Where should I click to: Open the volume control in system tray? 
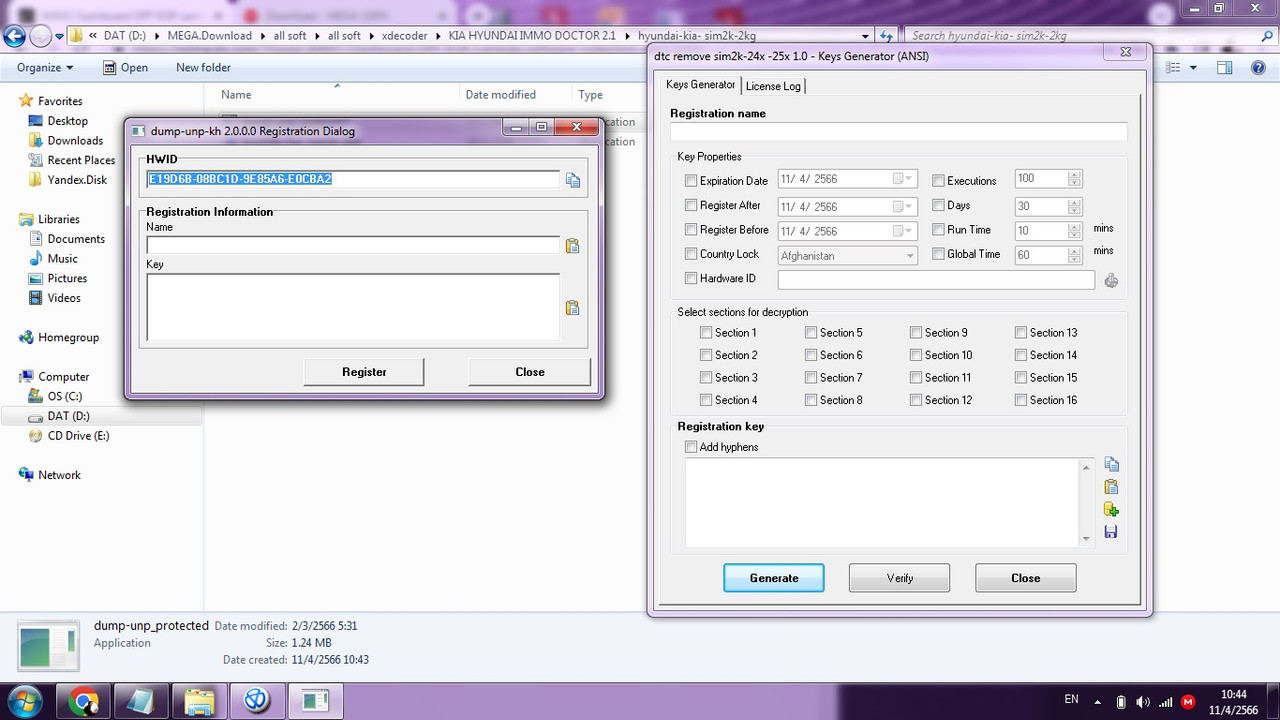[x=1143, y=702]
